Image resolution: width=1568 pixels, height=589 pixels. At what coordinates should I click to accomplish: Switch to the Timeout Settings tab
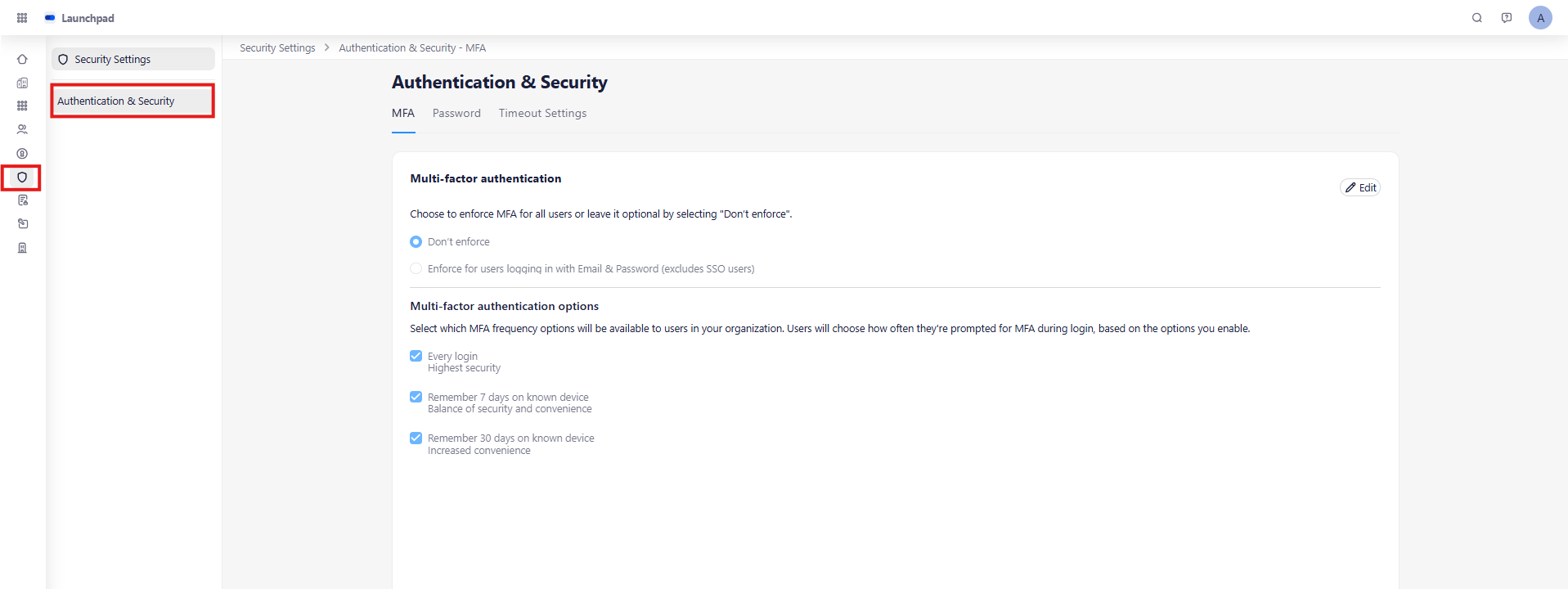pos(542,114)
